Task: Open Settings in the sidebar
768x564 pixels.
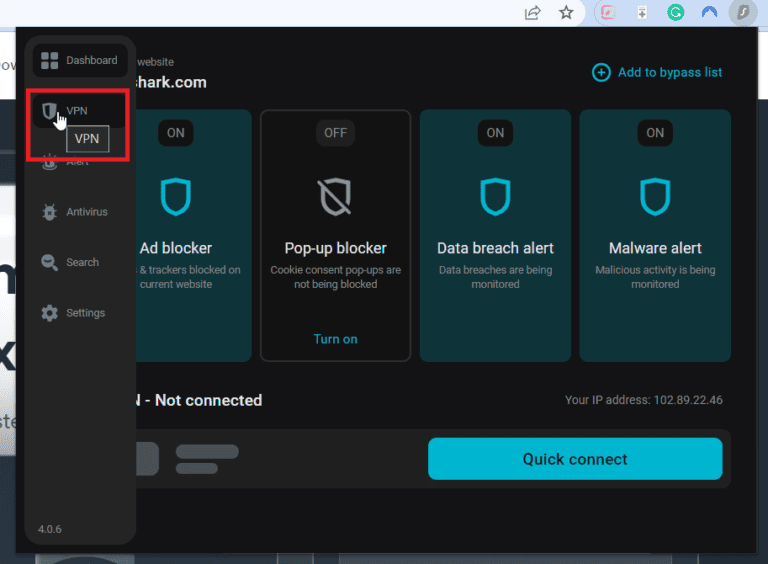Action: coord(80,313)
